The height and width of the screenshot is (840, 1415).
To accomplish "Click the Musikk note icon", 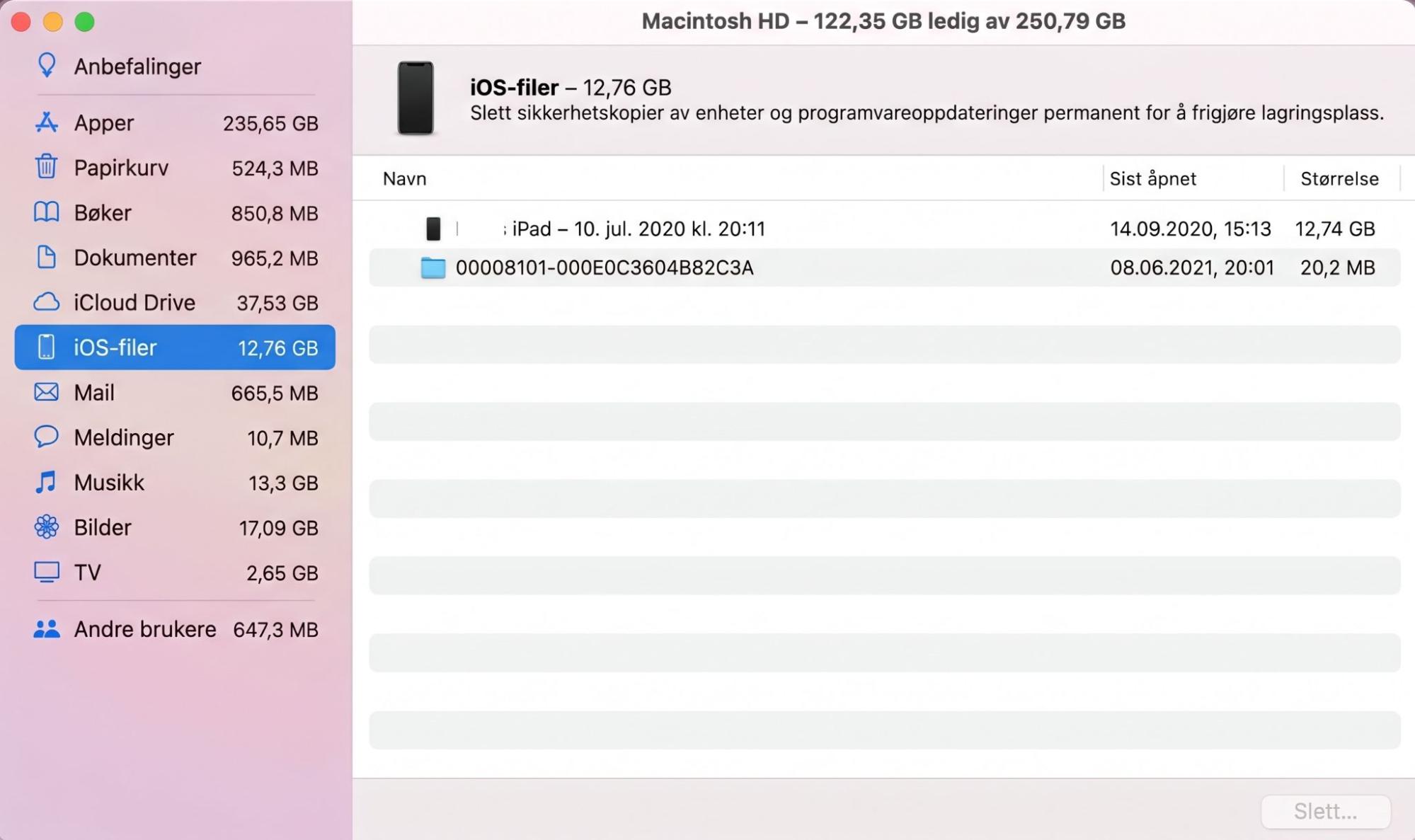I will tap(47, 482).
